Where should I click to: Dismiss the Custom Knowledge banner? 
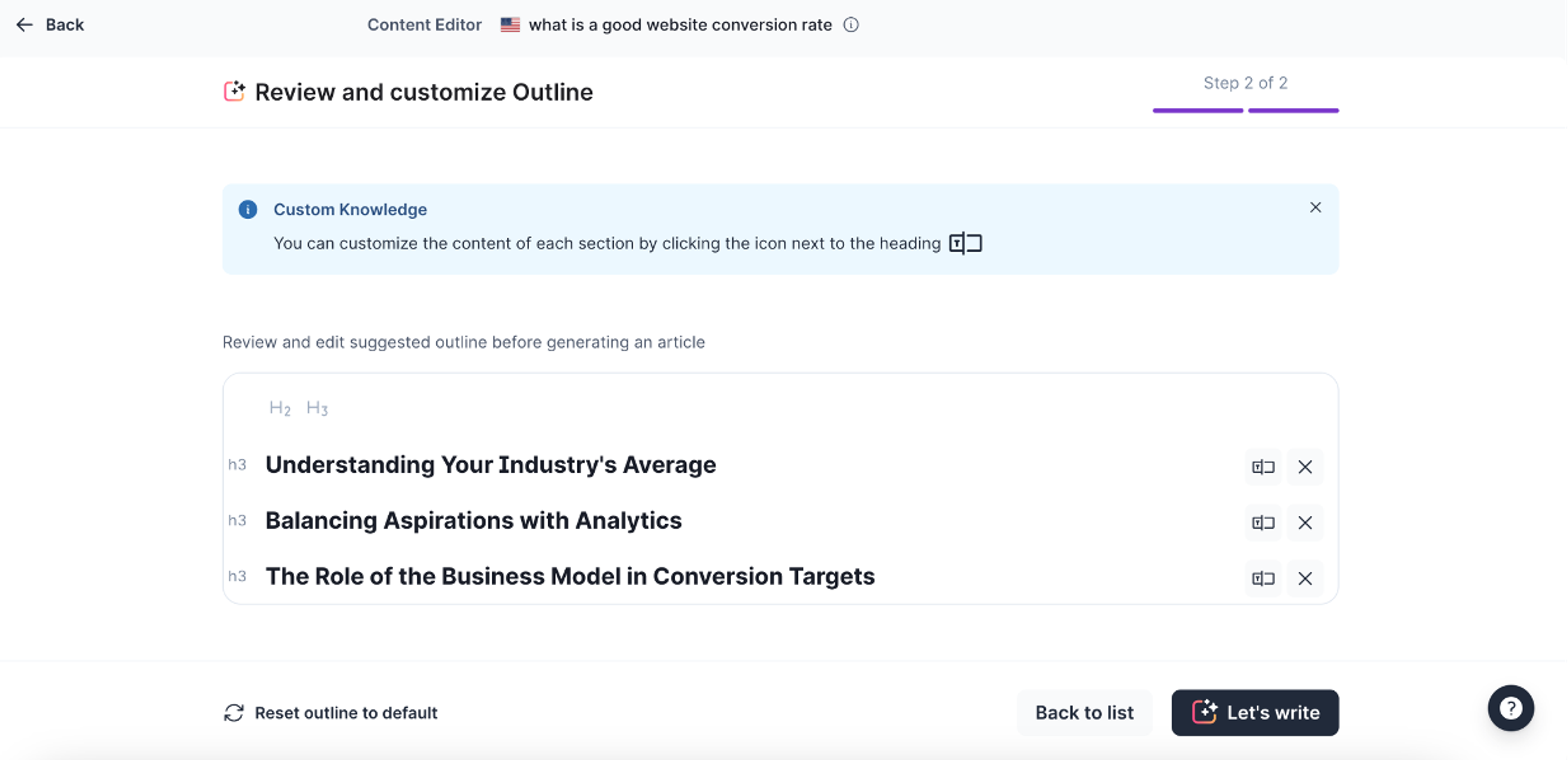pos(1315,207)
